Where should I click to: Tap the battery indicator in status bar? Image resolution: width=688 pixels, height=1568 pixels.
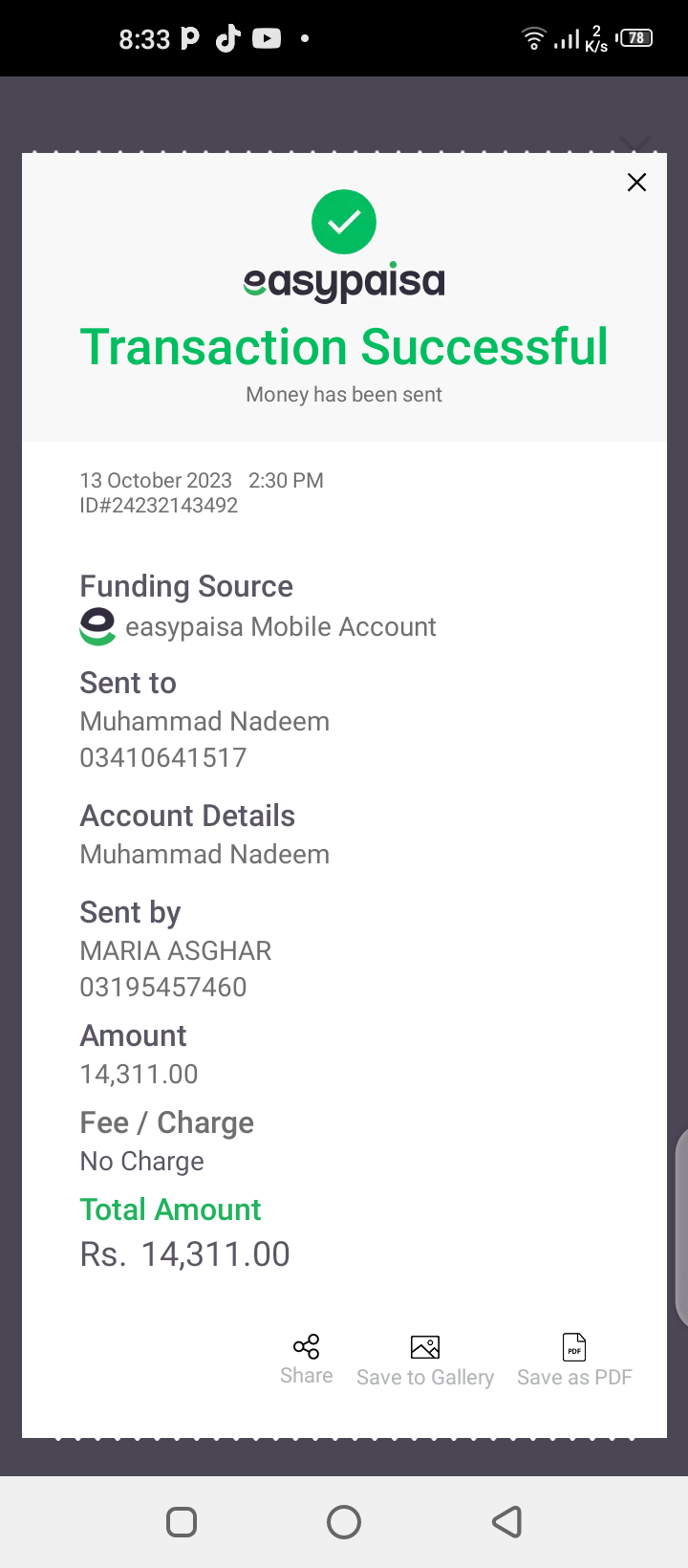tap(636, 38)
